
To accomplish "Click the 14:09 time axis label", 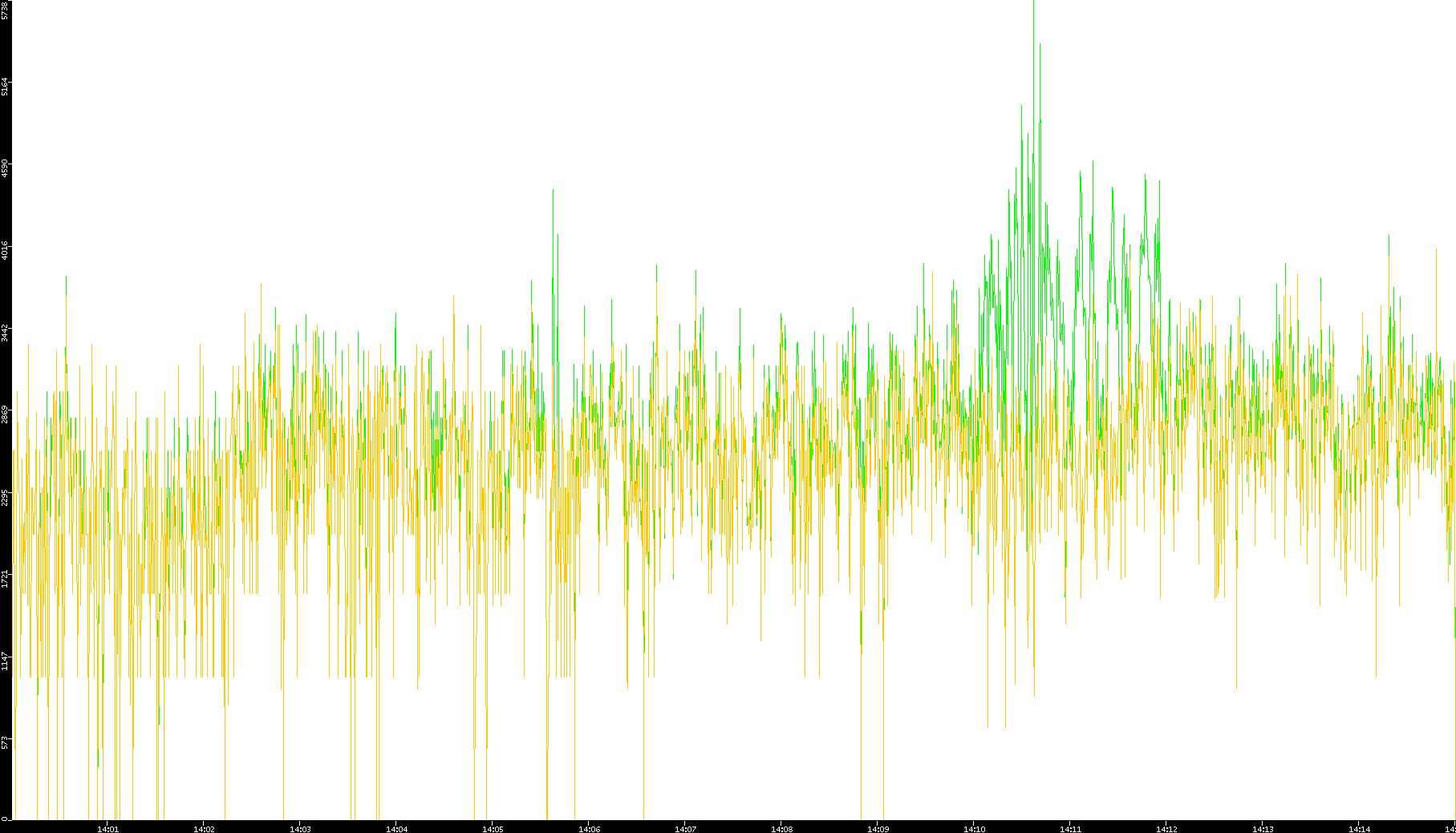I will pyautogui.click(x=878, y=829).
